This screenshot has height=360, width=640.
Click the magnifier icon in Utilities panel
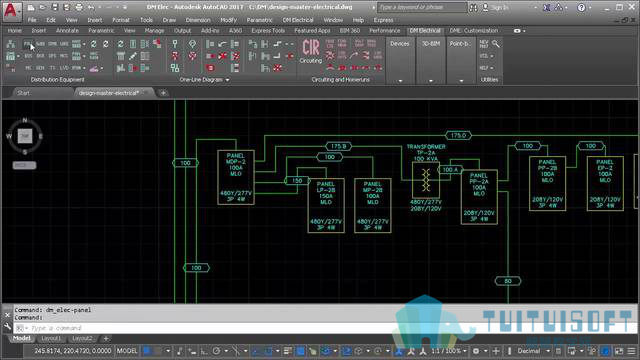[x=496, y=44]
